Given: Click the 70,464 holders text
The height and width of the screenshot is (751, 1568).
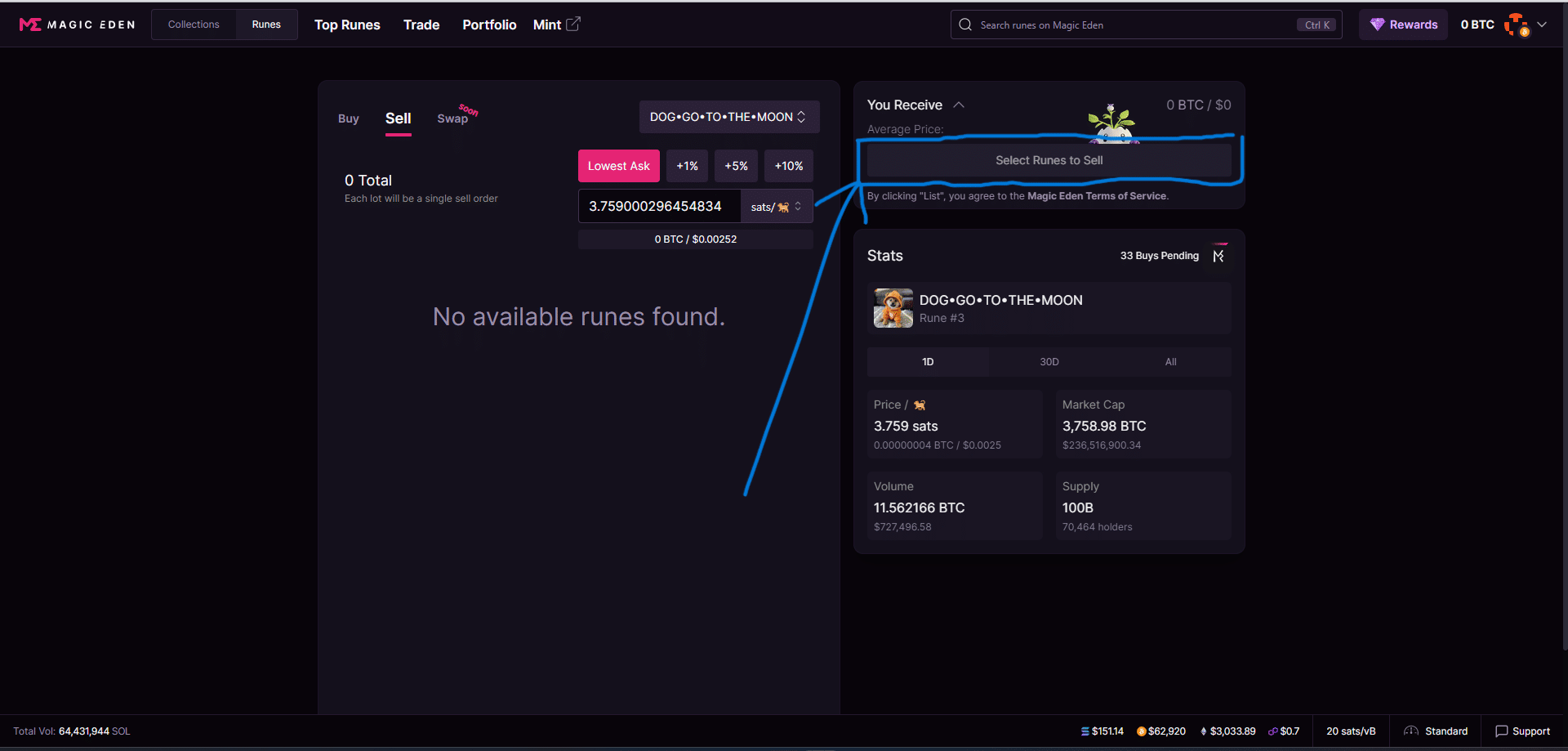Looking at the screenshot, I should pyautogui.click(x=1097, y=527).
